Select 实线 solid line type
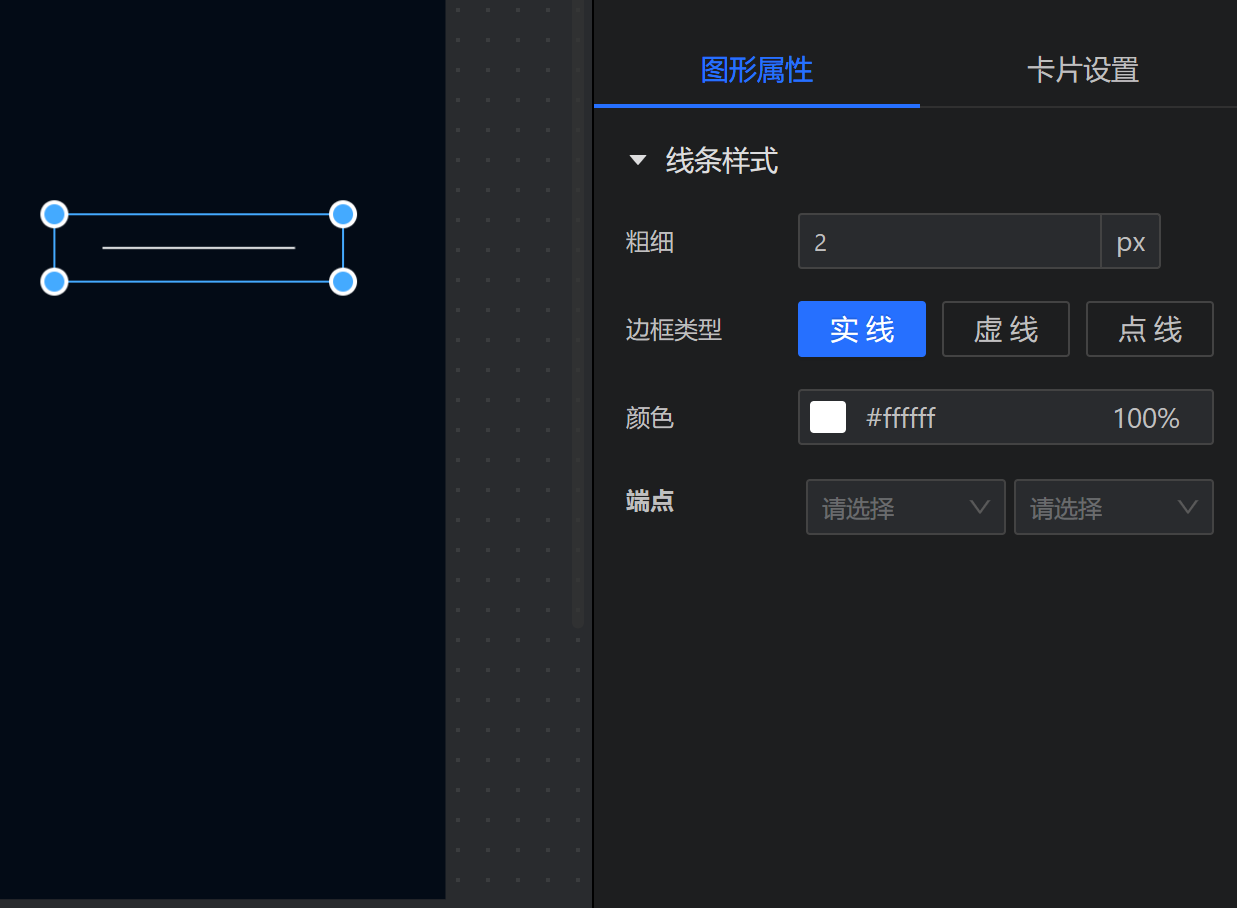1237x908 pixels. pos(861,329)
